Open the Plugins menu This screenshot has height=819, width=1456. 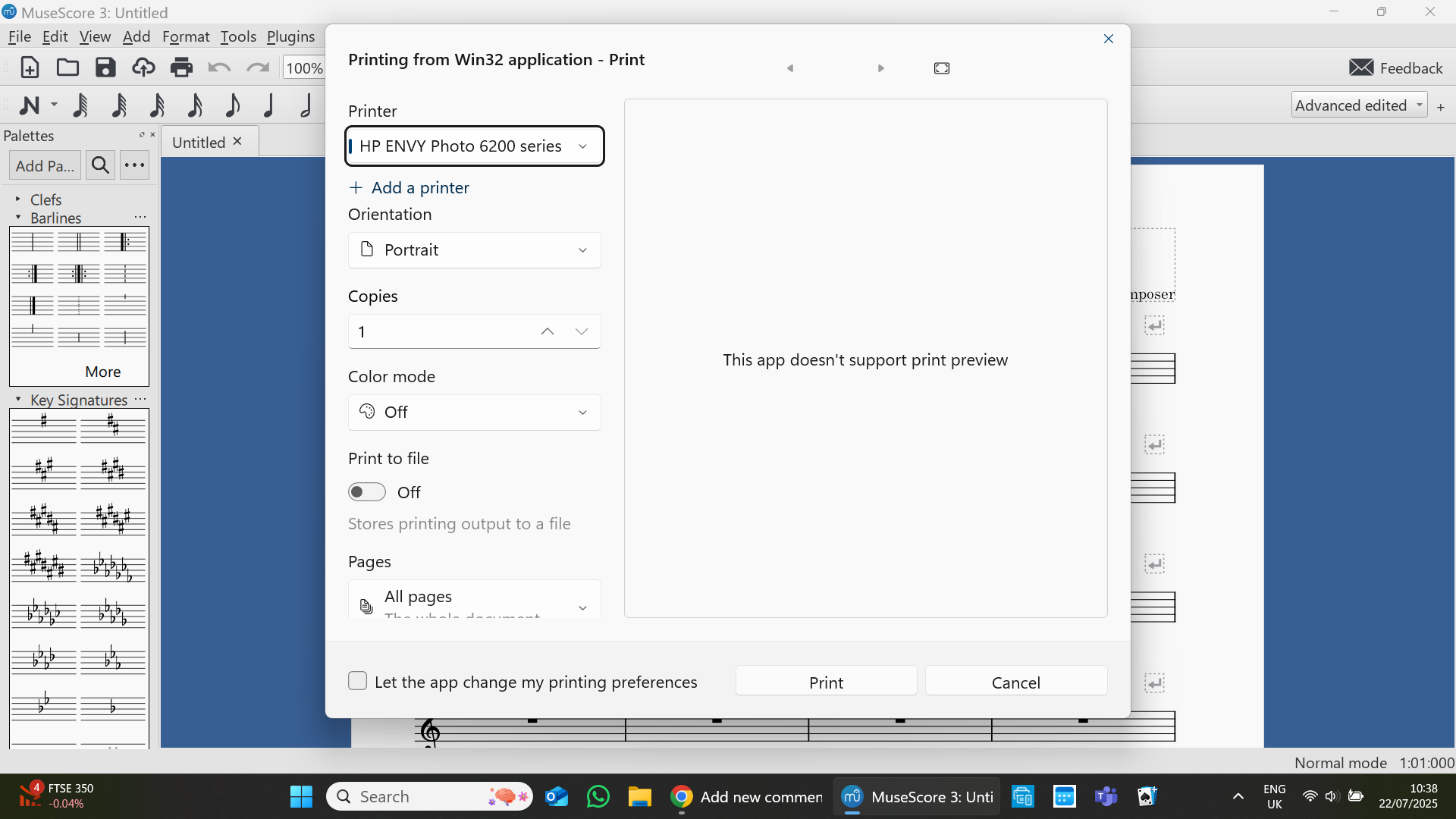(290, 36)
